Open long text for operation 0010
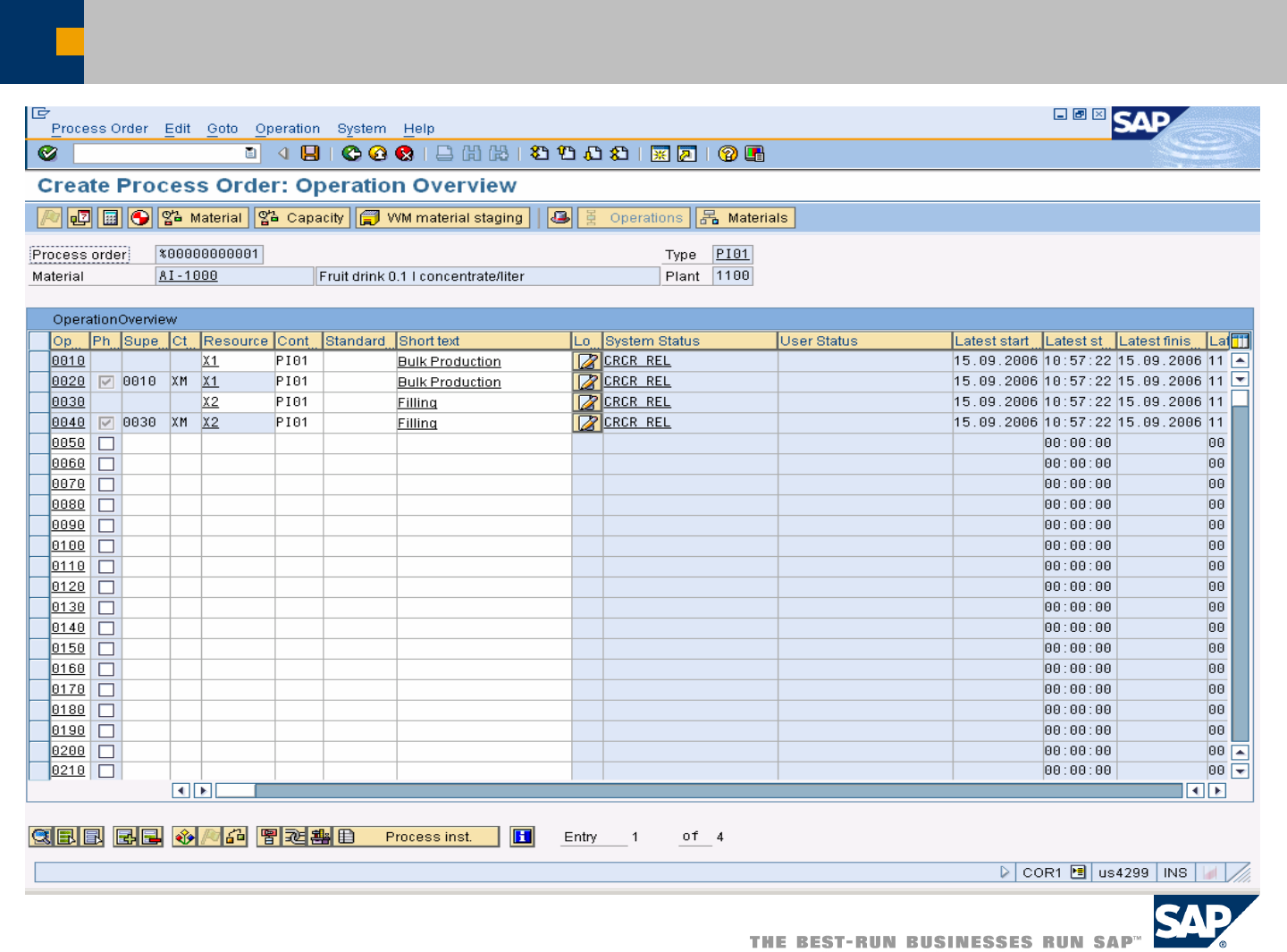Viewport: 1287px width, 952px height. (x=587, y=361)
